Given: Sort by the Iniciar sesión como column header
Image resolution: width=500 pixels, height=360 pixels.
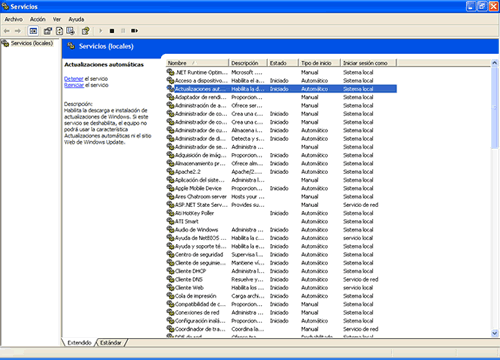Looking at the screenshot, I should click(x=369, y=63).
